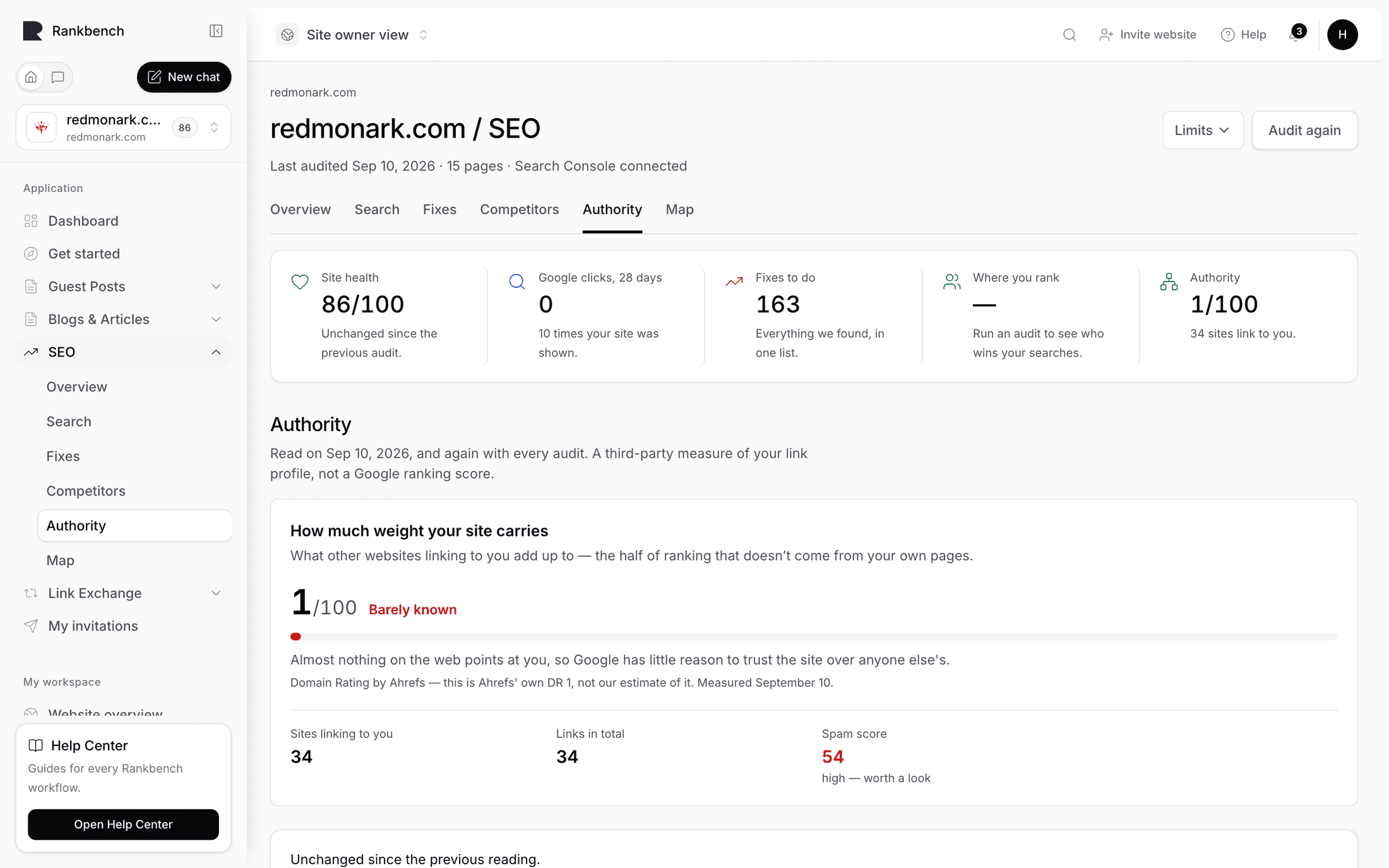Click the Authority network icon
Screen dimensions: 1389x868
[1169, 282]
